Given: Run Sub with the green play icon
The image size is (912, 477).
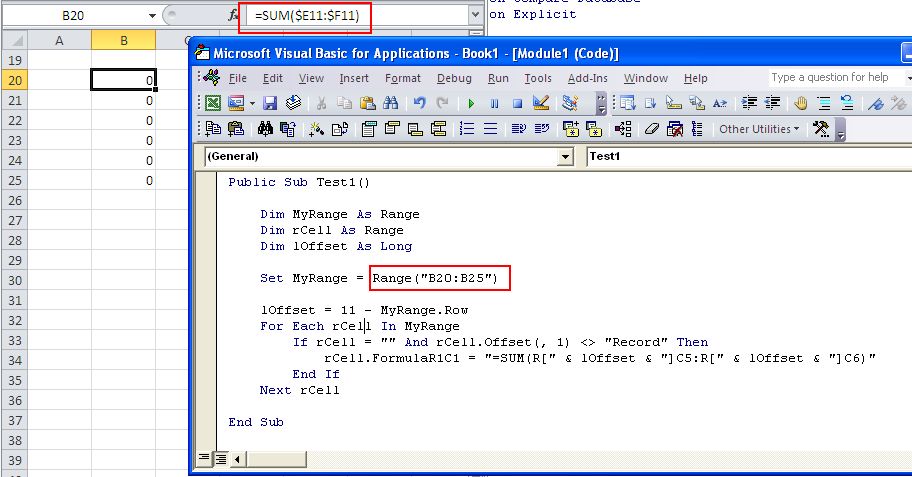Looking at the screenshot, I should point(471,104).
